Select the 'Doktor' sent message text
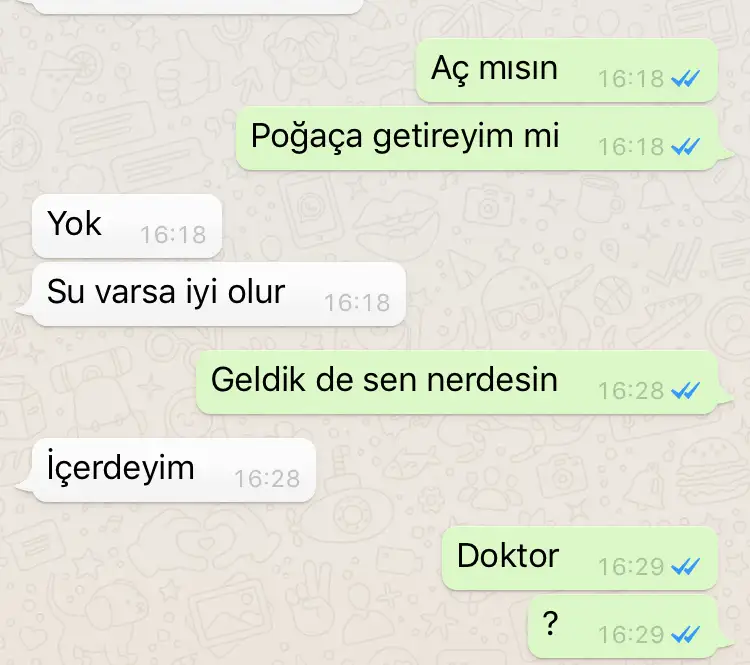This screenshot has height=665, width=750. 508,556
